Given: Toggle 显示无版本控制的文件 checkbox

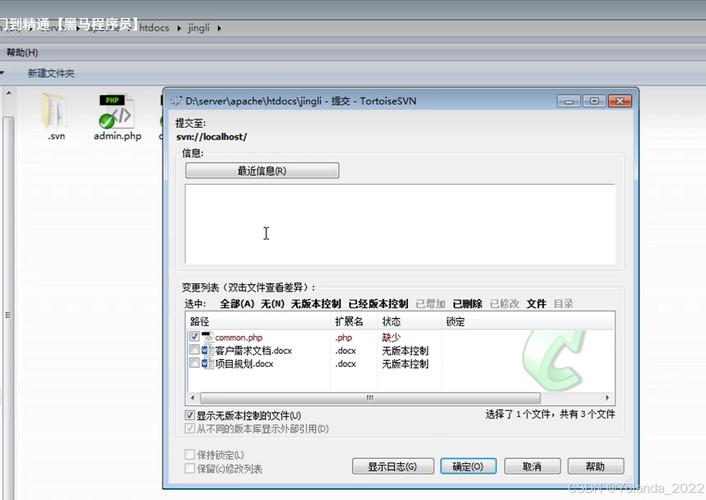Looking at the screenshot, I should pos(190,415).
